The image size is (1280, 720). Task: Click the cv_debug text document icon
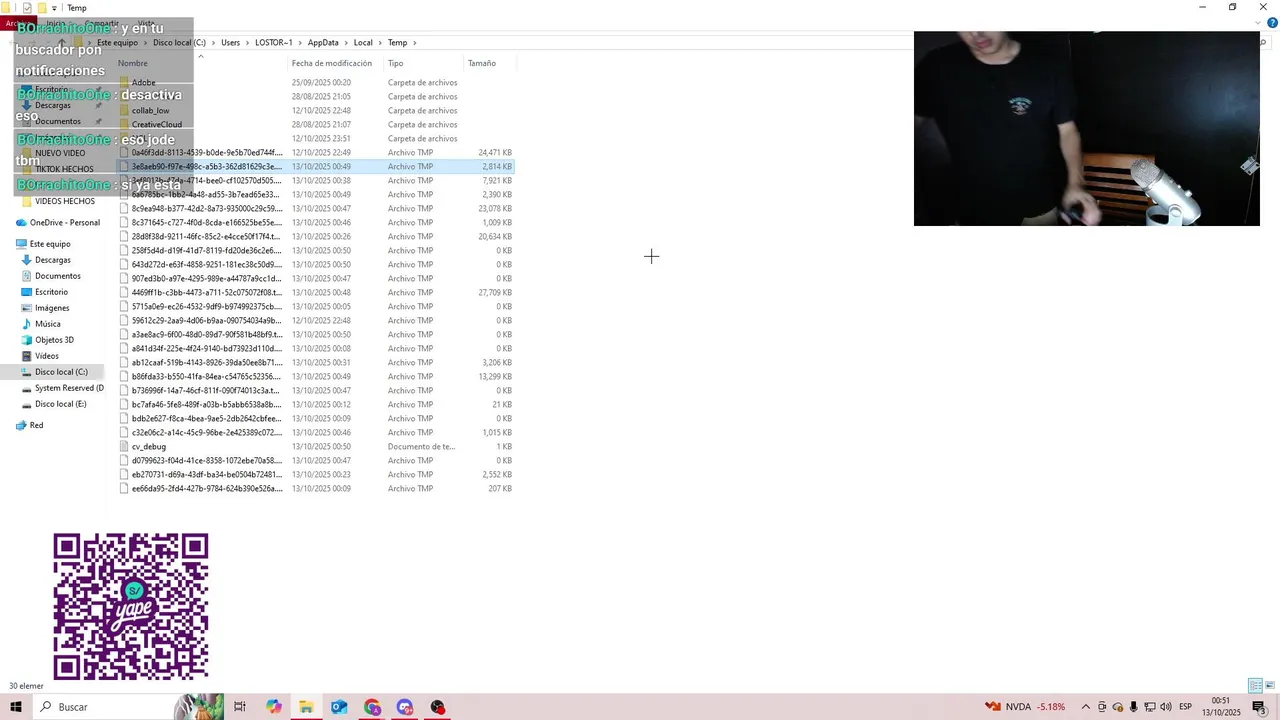point(124,446)
